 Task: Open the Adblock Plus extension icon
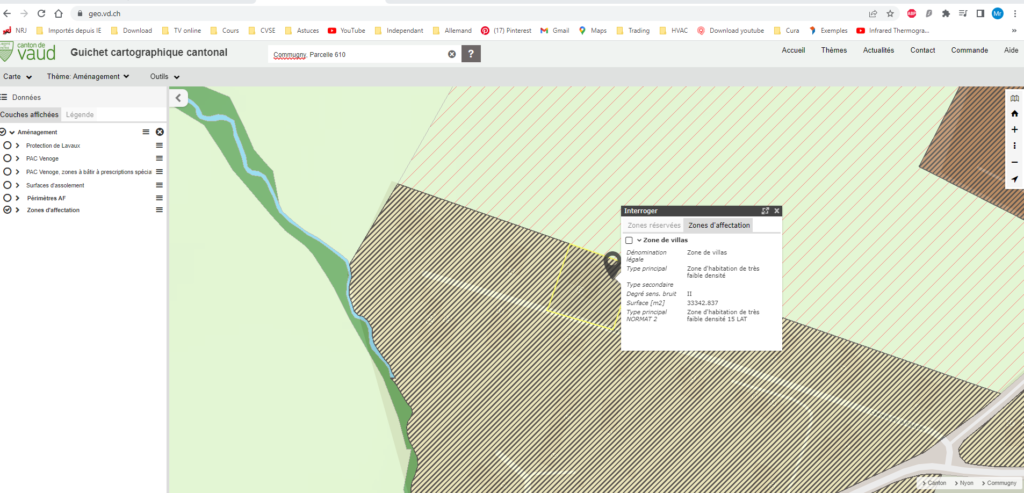coord(912,13)
